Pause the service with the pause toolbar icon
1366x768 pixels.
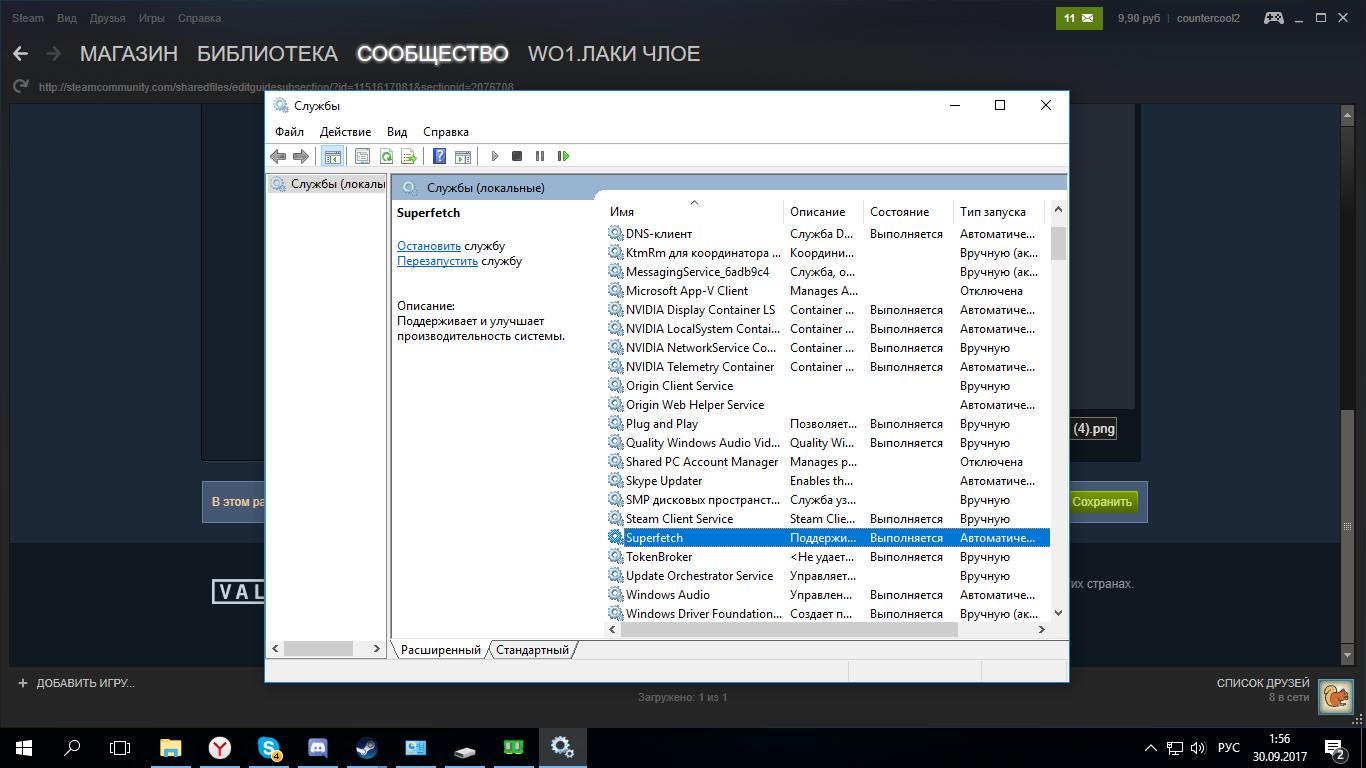coord(540,156)
